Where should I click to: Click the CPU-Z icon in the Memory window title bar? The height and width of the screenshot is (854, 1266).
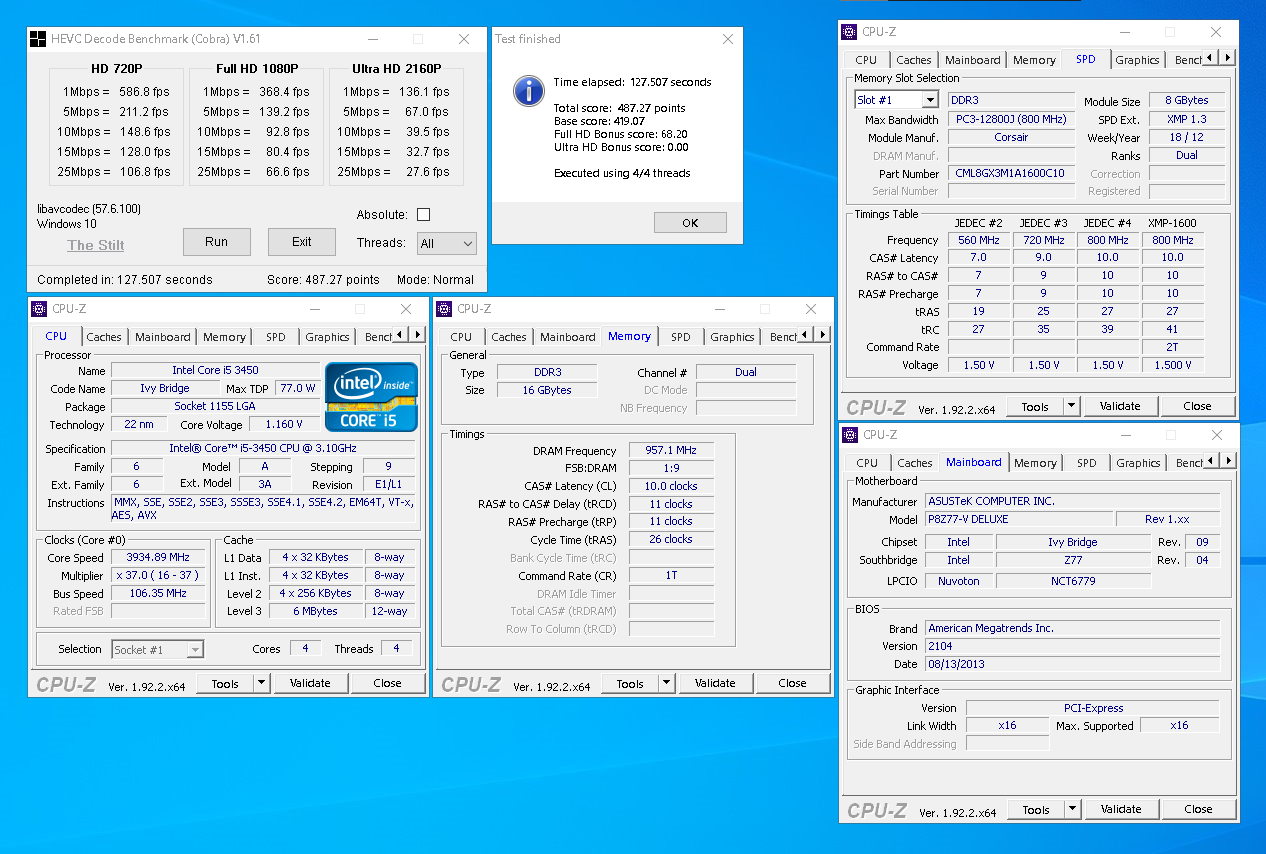coord(444,309)
